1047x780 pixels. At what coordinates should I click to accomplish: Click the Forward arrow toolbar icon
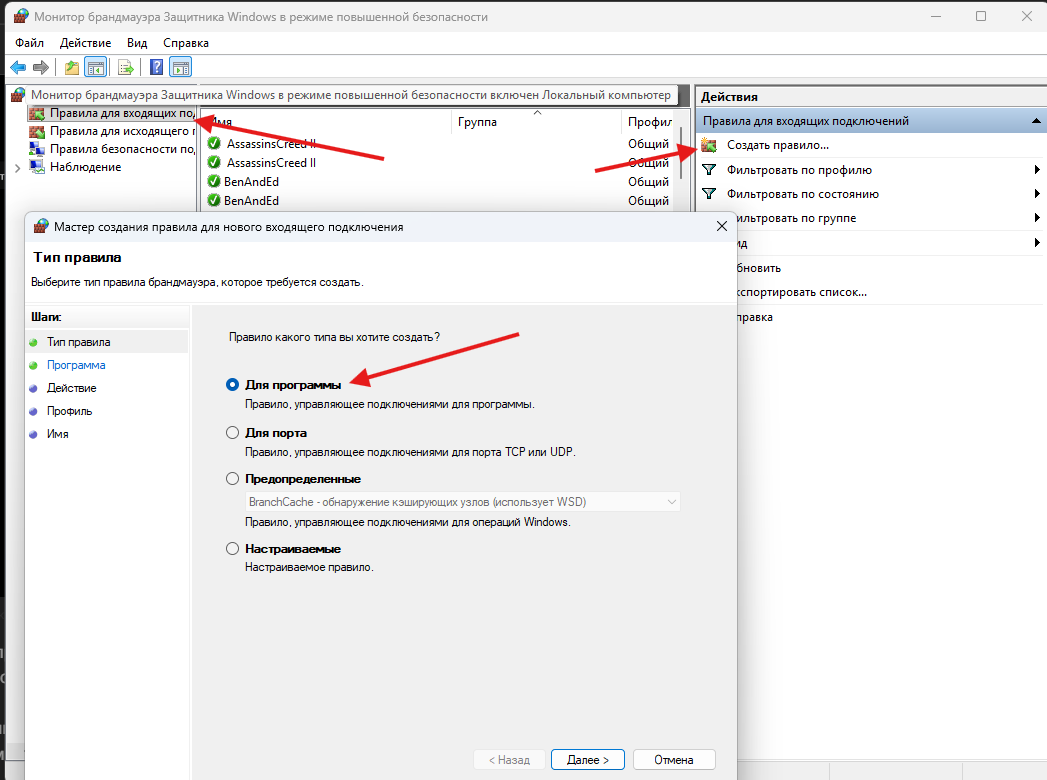[41, 67]
